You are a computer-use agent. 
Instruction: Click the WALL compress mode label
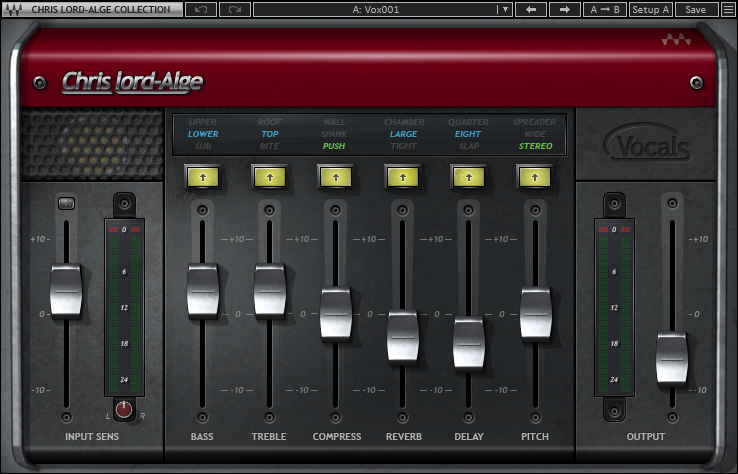click(x=334, y=122)
